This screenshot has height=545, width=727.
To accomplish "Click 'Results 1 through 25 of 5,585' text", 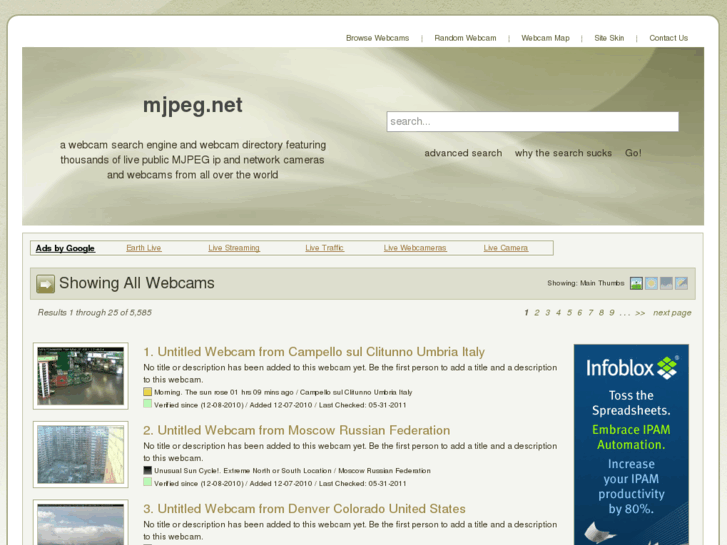I will (x=95, y=313).
